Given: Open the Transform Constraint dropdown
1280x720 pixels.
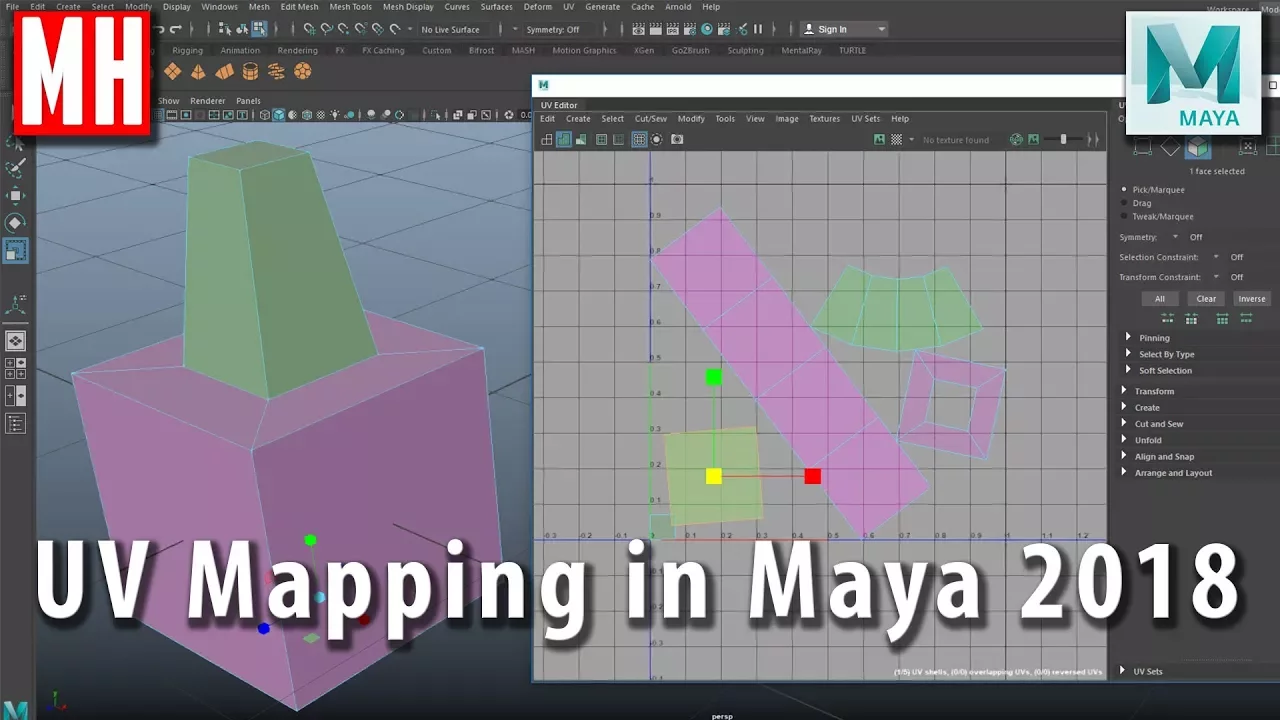Looking at the screenshot, I should pyautogui.click(x=1216, y=277).
